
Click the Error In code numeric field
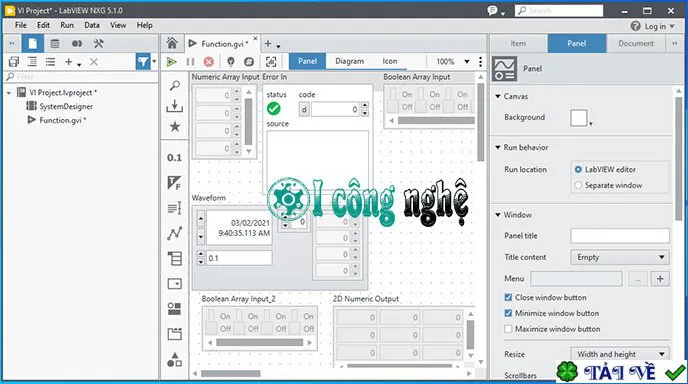[335, 109]
